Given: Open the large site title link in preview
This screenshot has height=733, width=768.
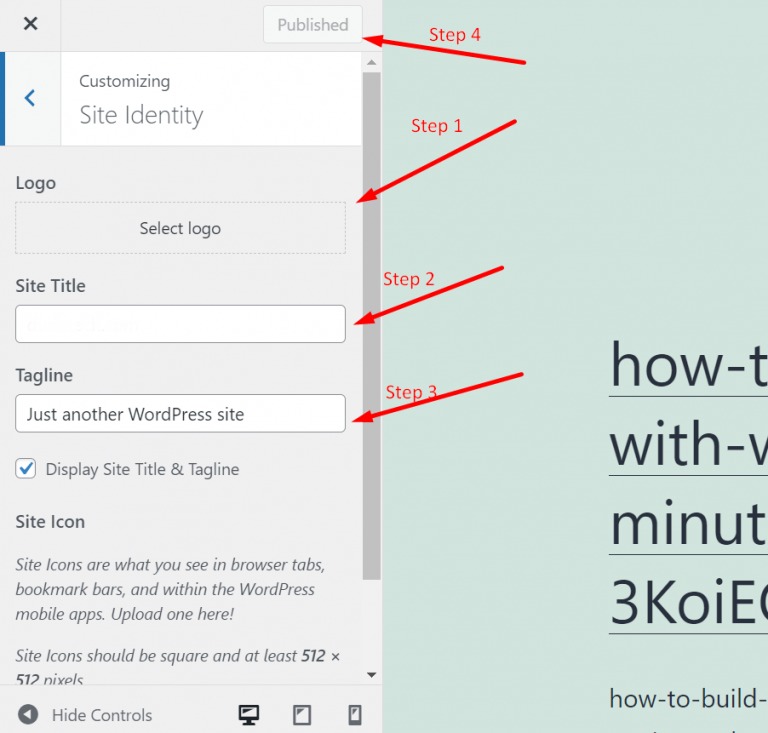Looking at the screenshot, I should (688, 365).
